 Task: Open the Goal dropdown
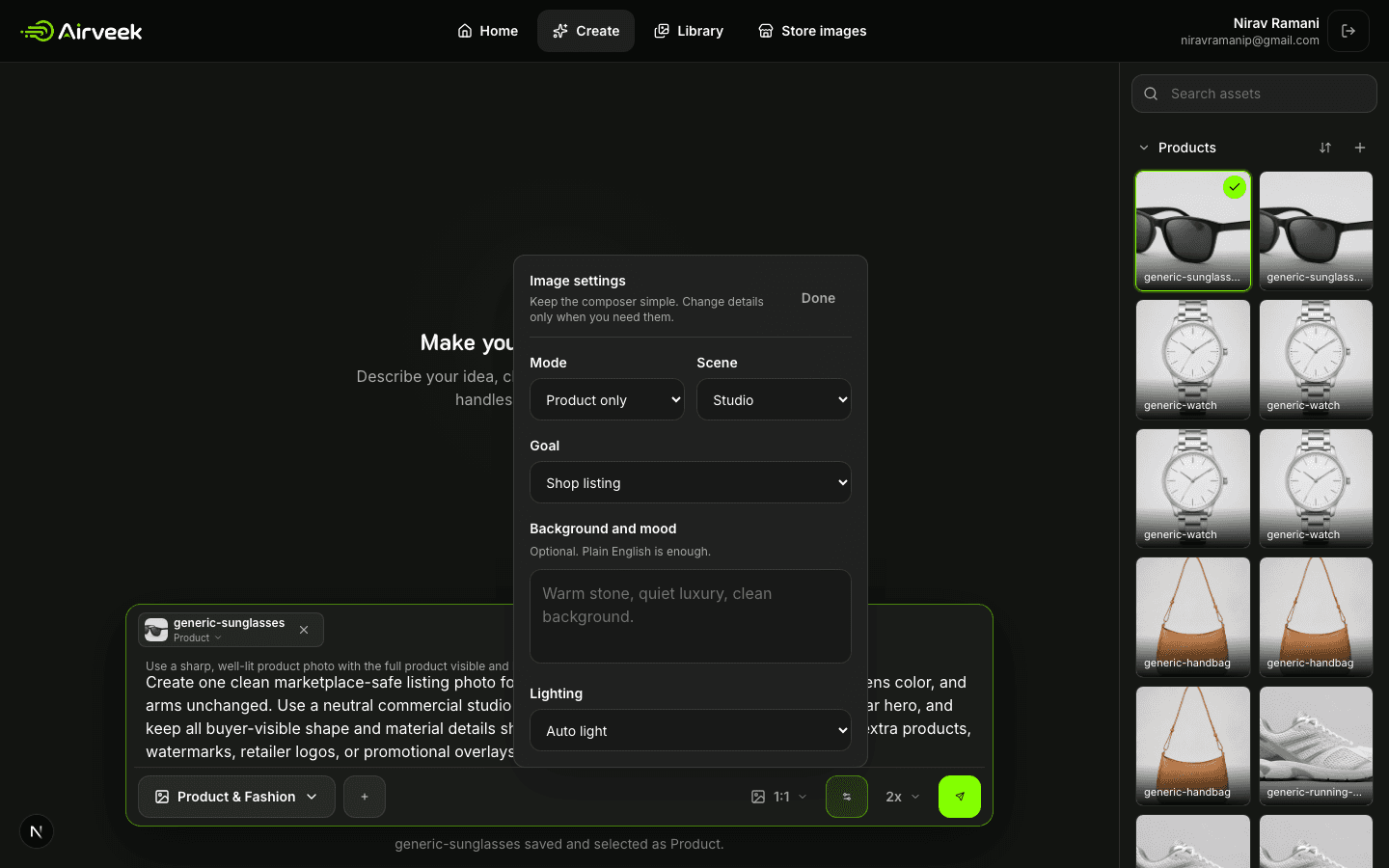[x=691, y=482]
